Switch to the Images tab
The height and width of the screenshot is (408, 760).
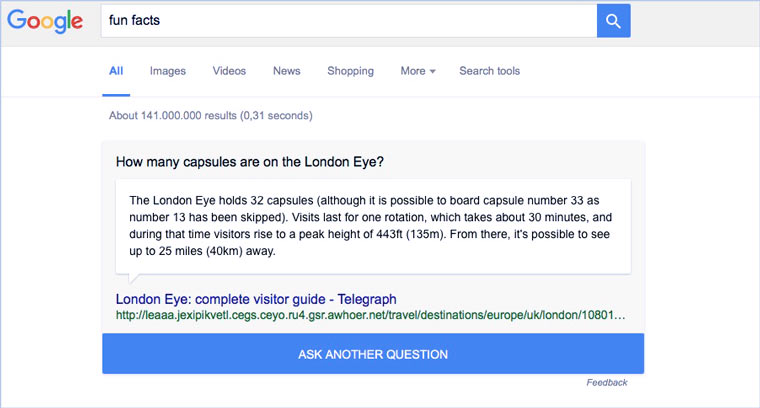pos(168,71)
